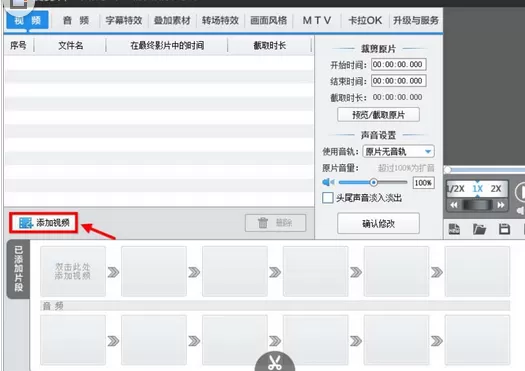
Task: Click the 双击此处添加视频 placeholder
Action: (x=73, y=271)
